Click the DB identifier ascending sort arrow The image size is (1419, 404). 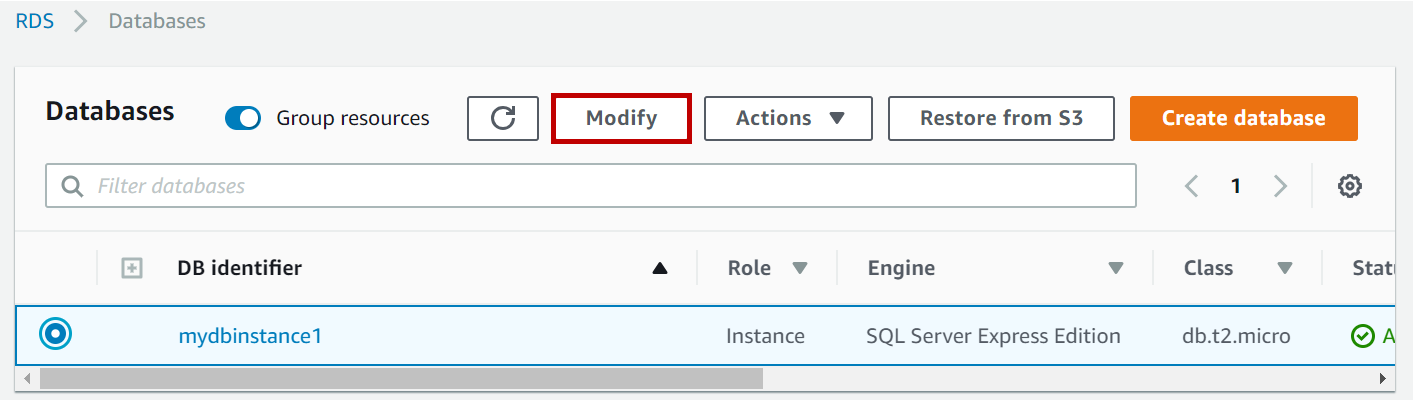click(659, 268)
